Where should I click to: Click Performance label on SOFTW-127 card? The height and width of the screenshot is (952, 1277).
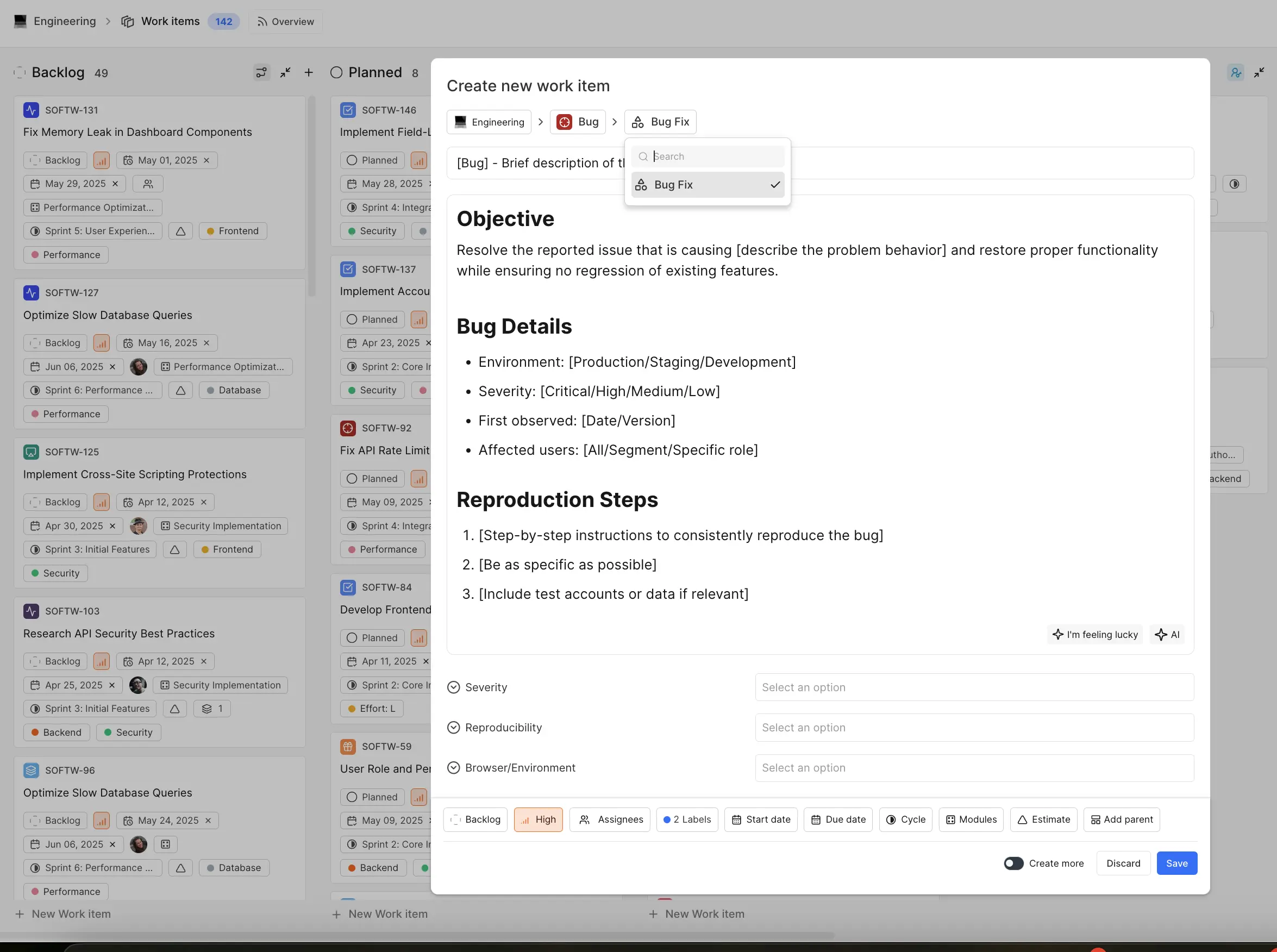(x=66, y=414)
